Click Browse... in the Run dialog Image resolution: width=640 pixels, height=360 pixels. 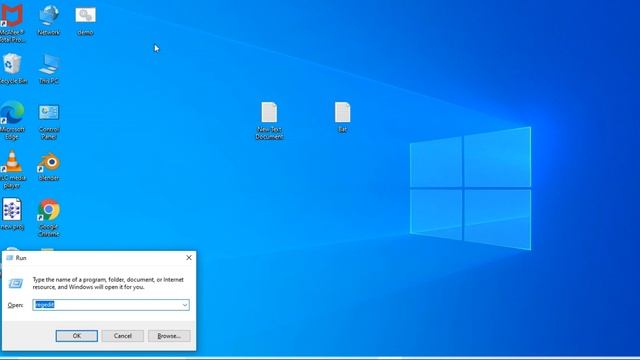(169, 336)
